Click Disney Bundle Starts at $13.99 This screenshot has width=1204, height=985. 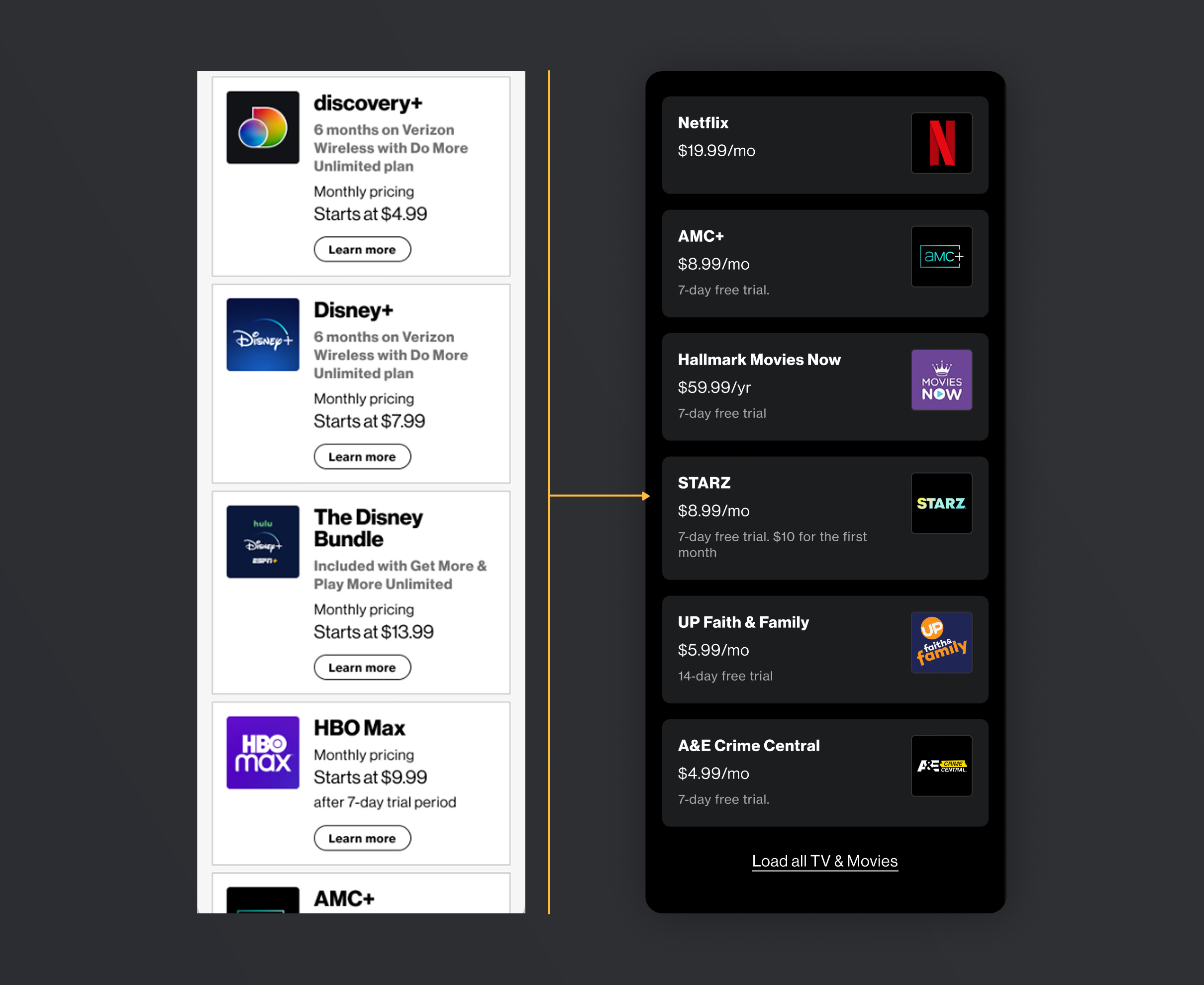[374, 631]
